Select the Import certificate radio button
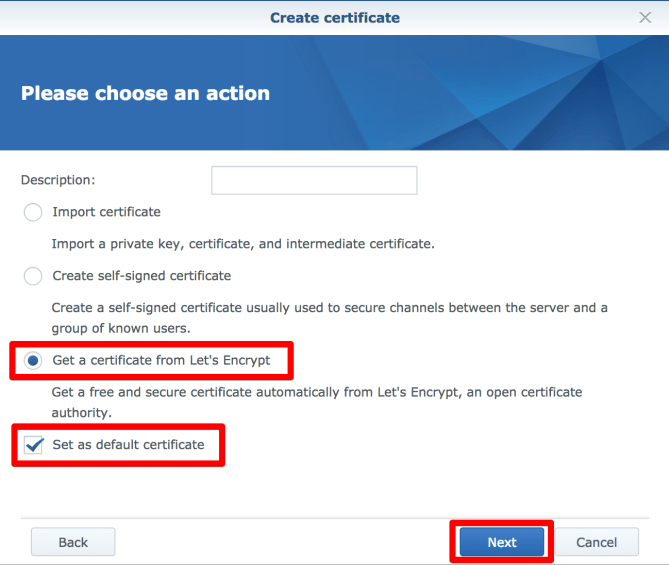 (x=33, y=212)
